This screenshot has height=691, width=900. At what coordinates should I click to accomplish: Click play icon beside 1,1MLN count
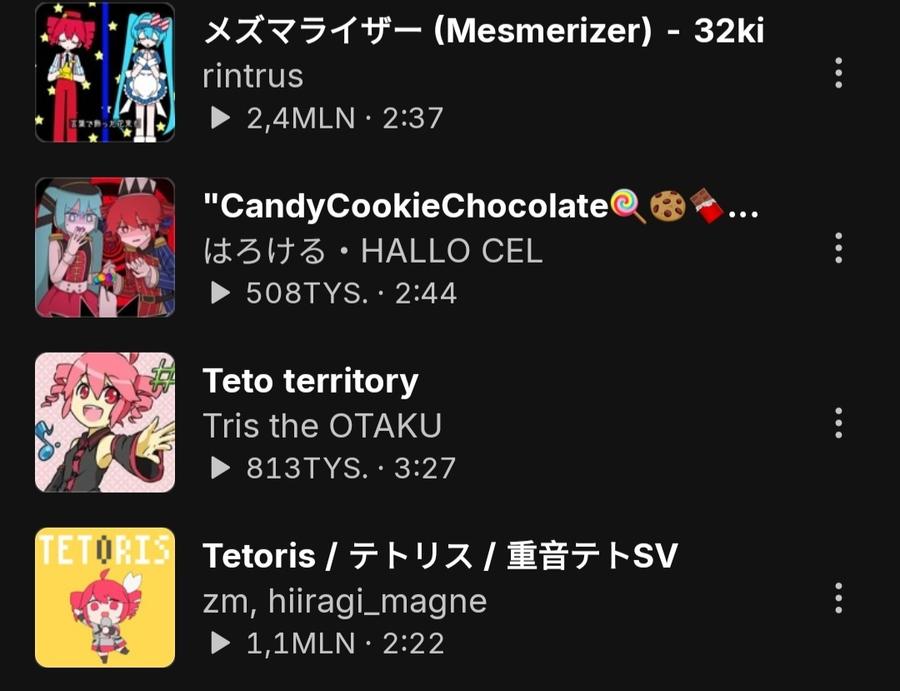click(220, 643)
